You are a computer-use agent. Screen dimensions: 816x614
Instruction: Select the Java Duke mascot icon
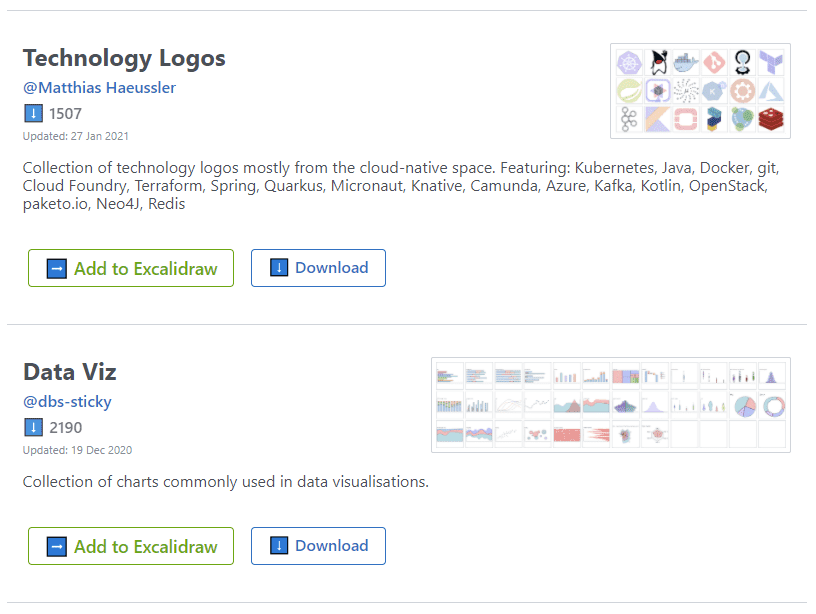[659, 62]
